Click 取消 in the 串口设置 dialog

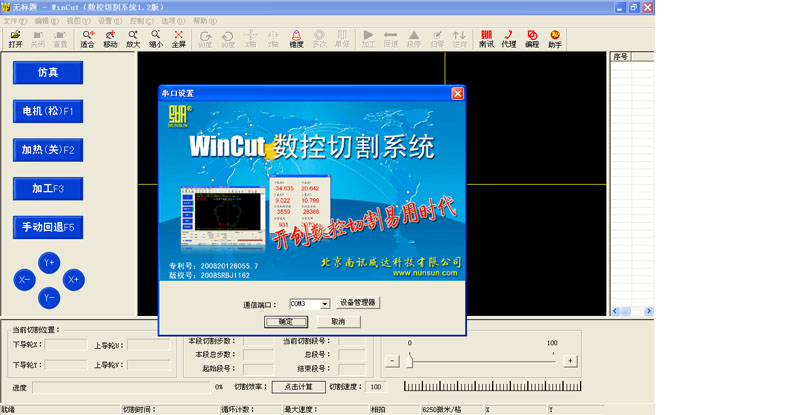pos(338,322)
